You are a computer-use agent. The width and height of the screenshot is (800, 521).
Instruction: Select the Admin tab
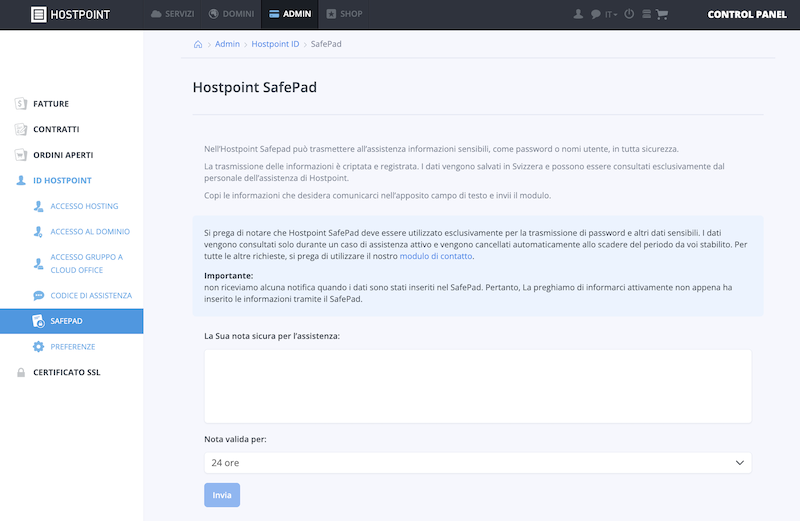click(290, 14)
